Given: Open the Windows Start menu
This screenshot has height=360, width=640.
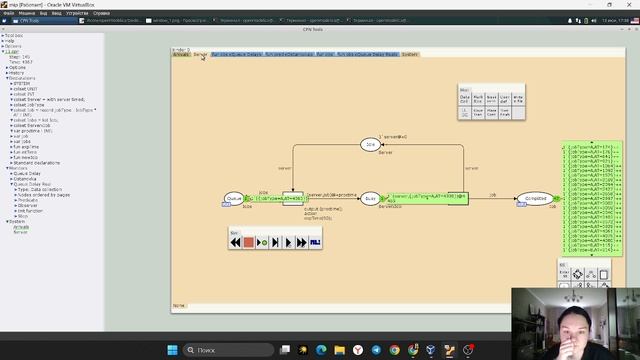Looking at the screenshot, I should point(173,350).
